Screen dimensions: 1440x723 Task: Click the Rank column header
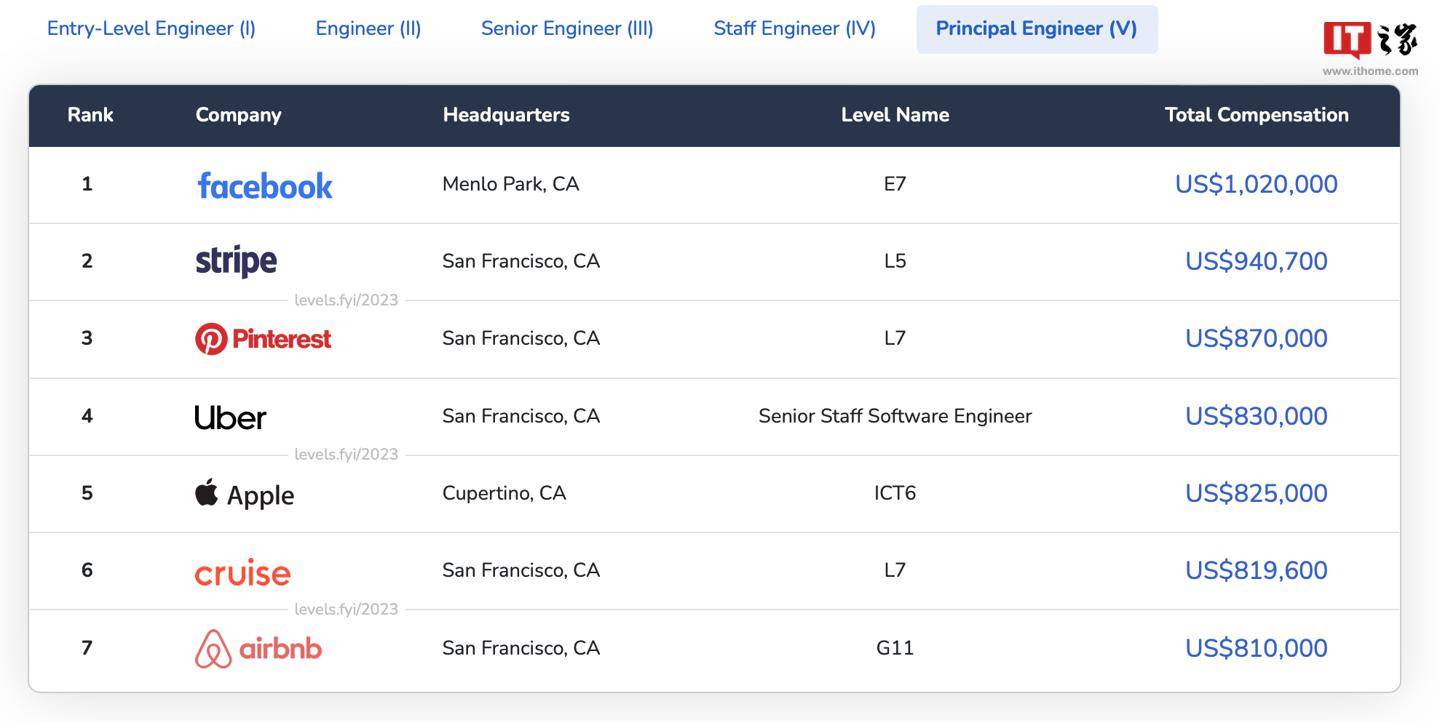point(90,115)
